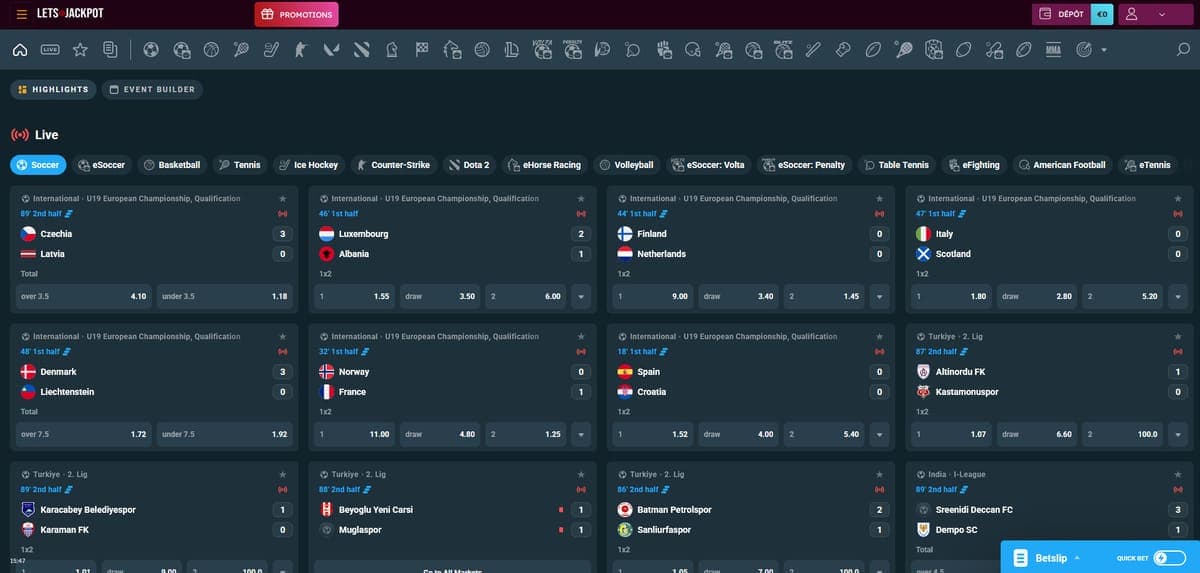Toggle the Quick Bet switch
Image resolution: width=1200 pixels, height=573 pixels.
coord(1169,558)
